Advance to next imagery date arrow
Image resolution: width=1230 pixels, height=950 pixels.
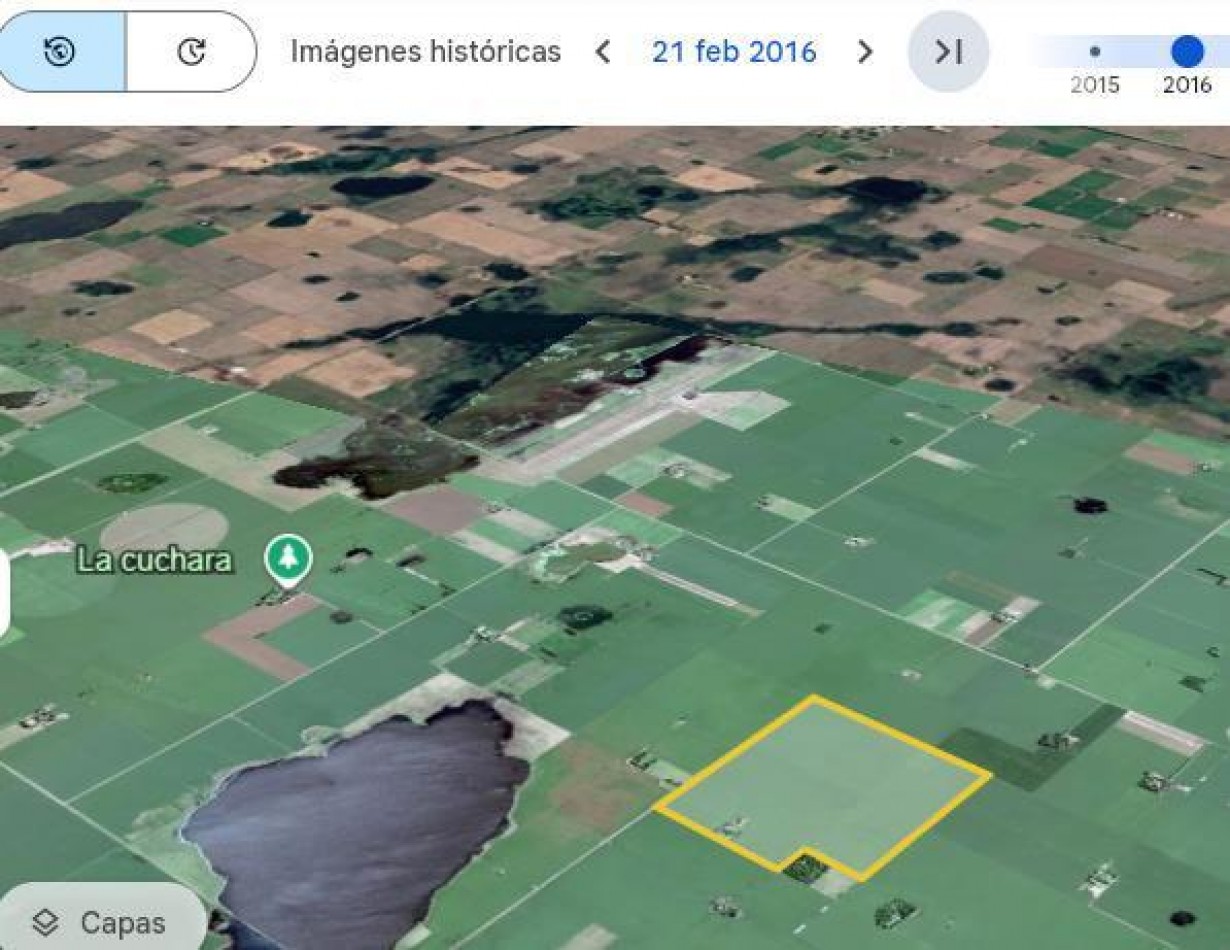[x=865, y=52]
